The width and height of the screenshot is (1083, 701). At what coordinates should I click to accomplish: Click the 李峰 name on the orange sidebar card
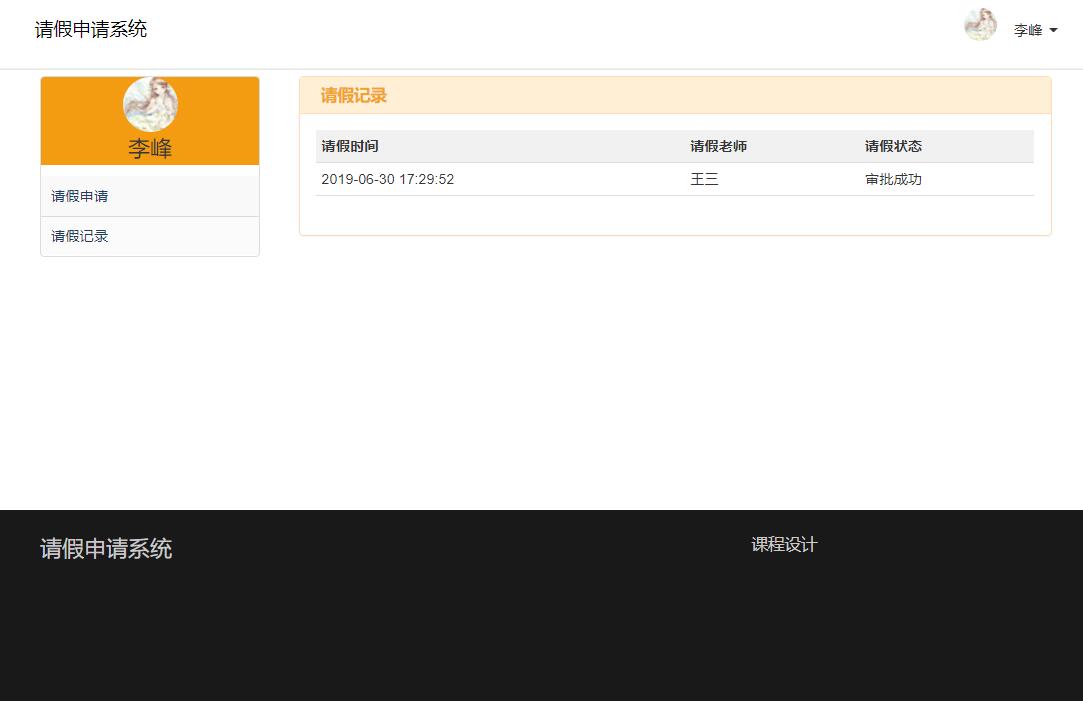coord(149,147)
